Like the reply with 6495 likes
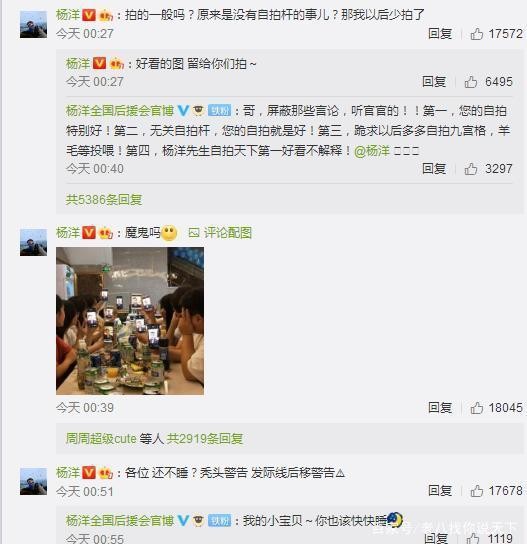 (470, 82)
